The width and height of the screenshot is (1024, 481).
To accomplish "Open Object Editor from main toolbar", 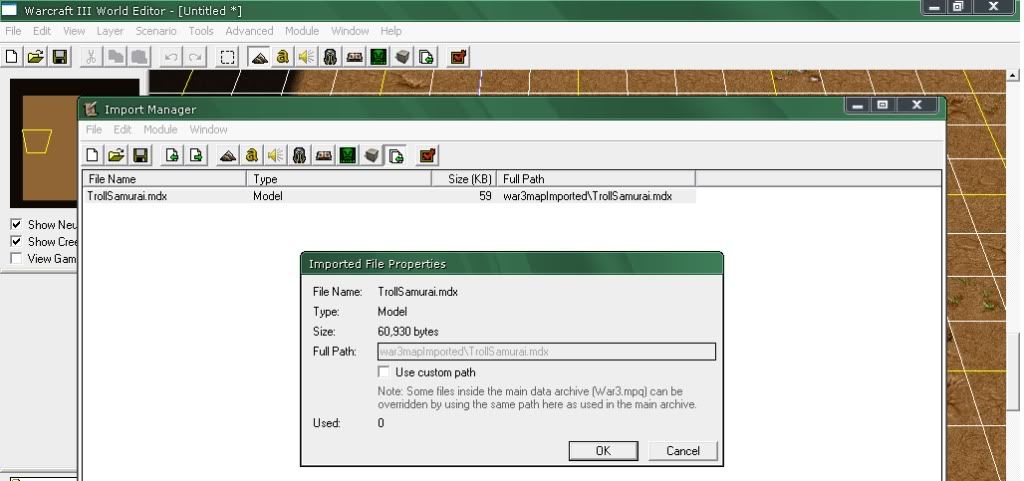I will tap(330, 57).
